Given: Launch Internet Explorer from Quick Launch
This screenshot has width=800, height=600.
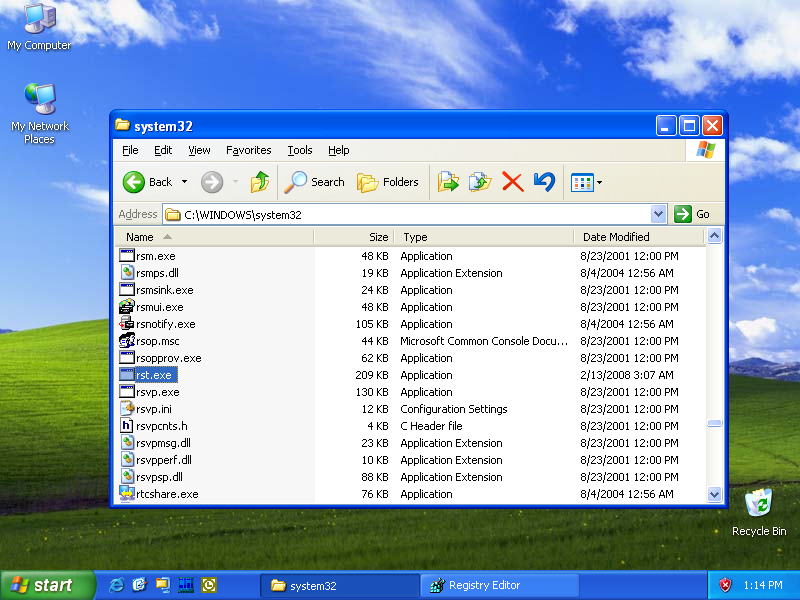Looking at the screenshot, I should tap(116, 585).
